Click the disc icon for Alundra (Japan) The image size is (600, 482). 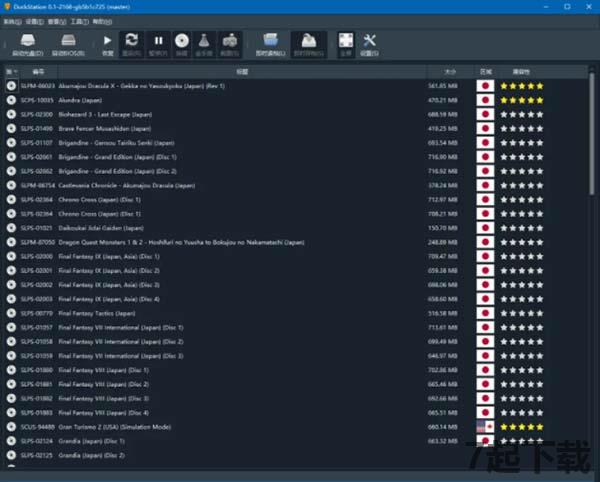click(x=11, y=100)
